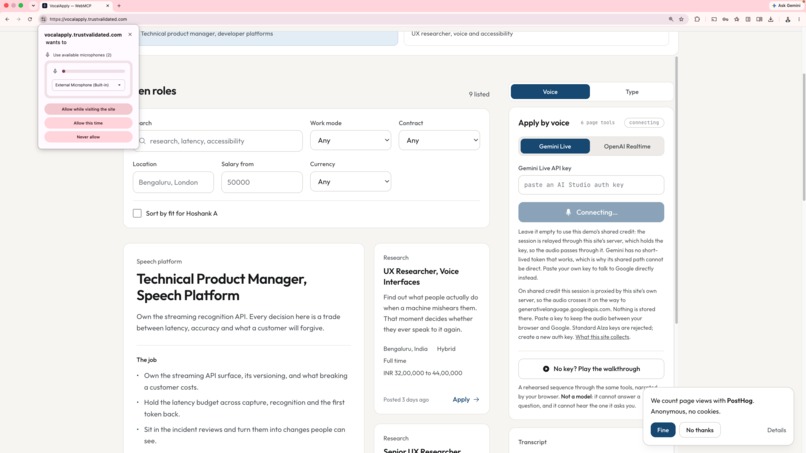
Task: Open the What this site collects link
Action: click(x=602, y=337)
